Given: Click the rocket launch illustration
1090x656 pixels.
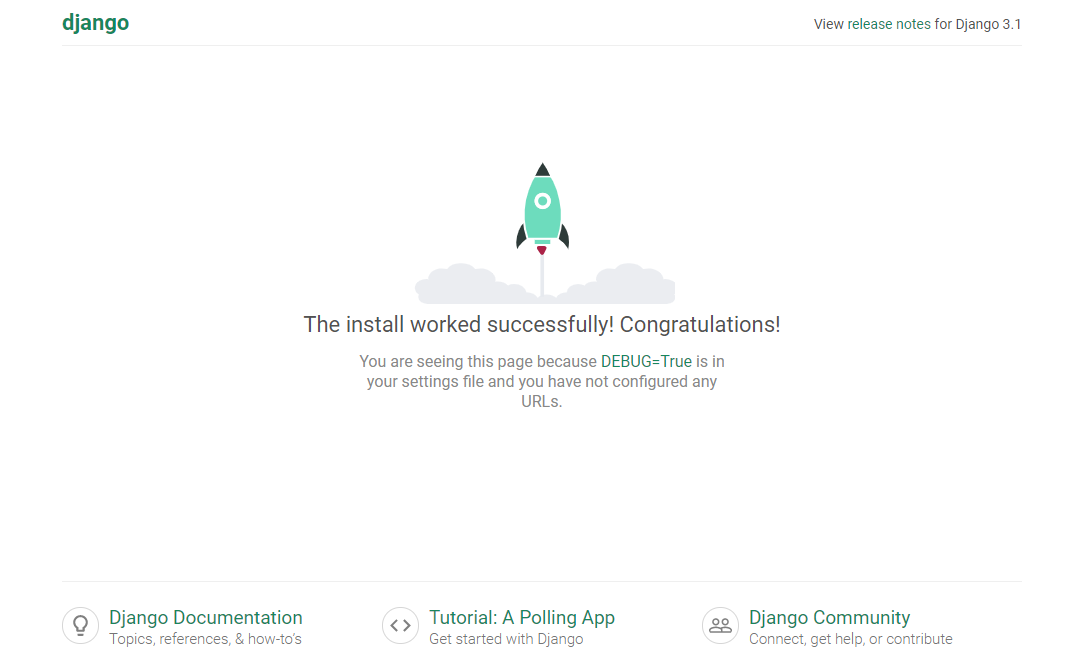Looking at the screenshot, I should (544, 233).
